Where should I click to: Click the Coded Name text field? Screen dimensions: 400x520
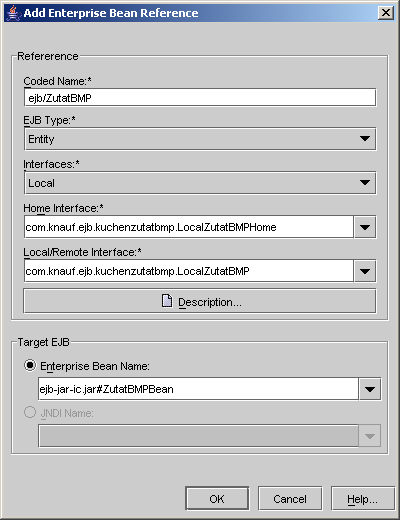200,98
